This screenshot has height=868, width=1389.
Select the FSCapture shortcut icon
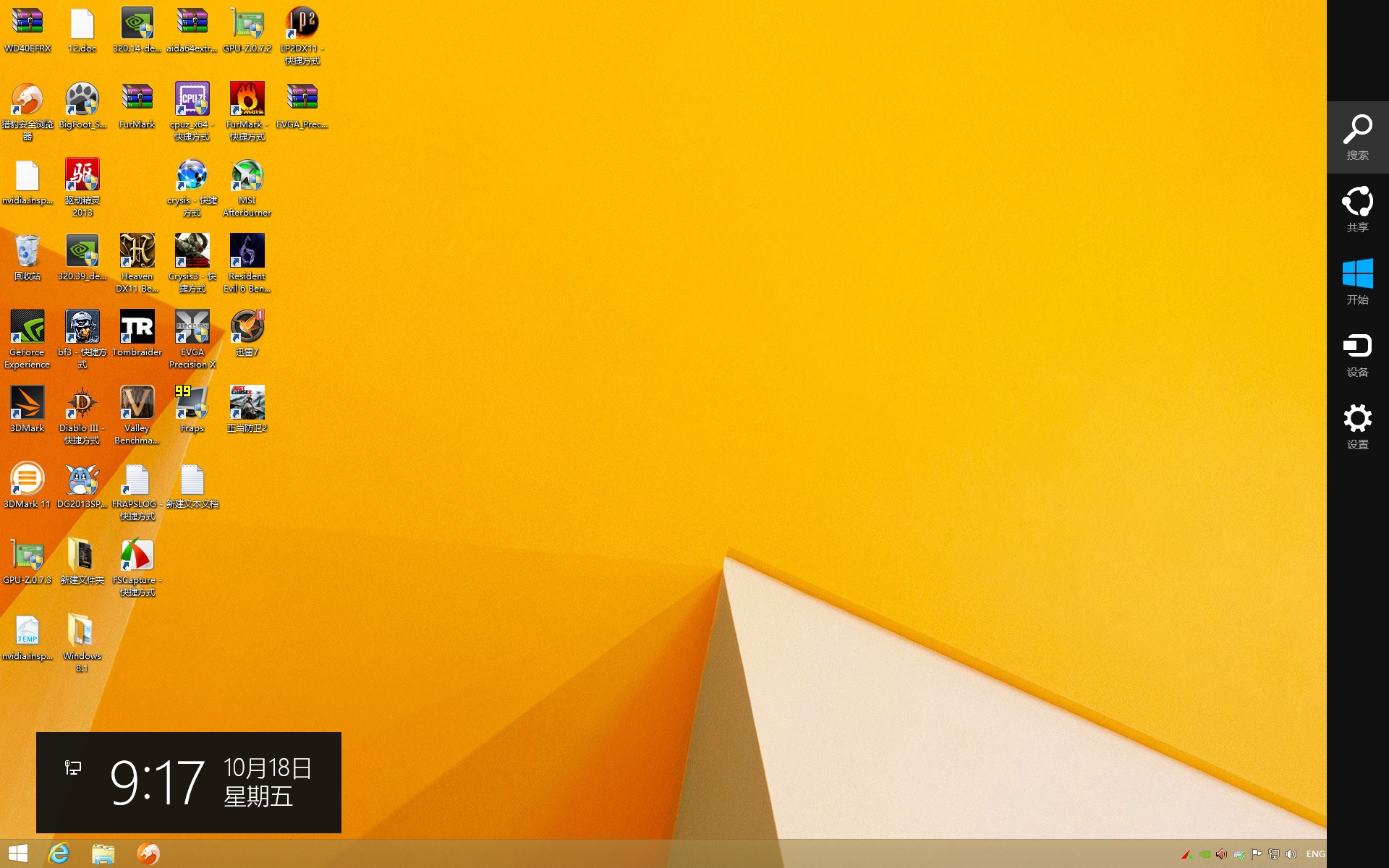pyautogui.click(x=137, y=568)
